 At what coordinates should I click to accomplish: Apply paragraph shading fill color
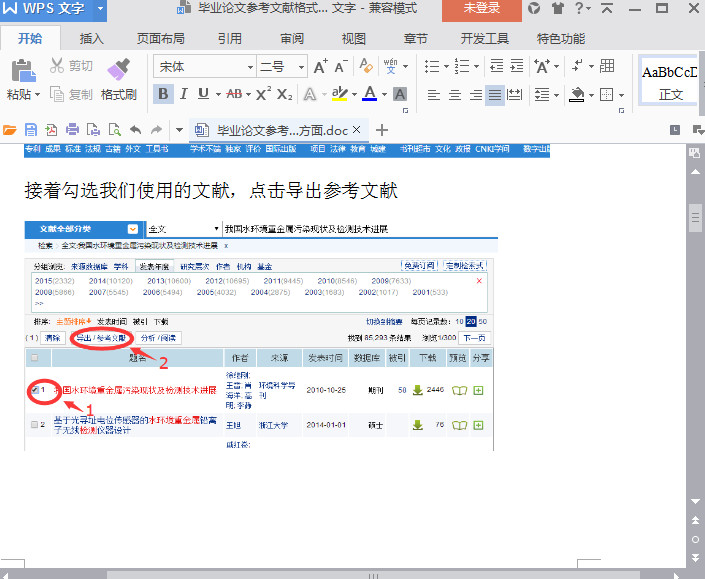point(577,94)
